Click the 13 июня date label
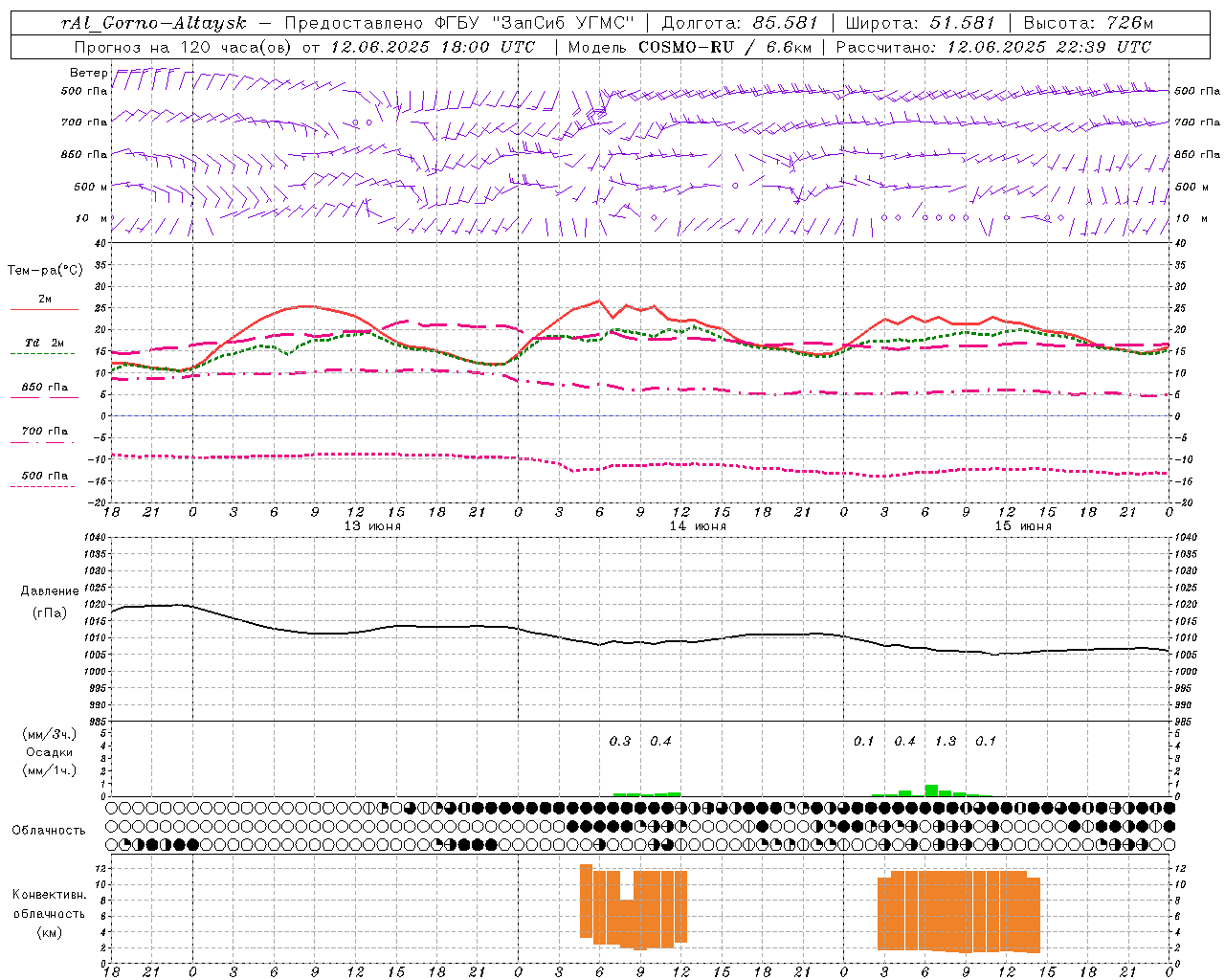The height and width of the screenshot is (980, 1225). 372,526
